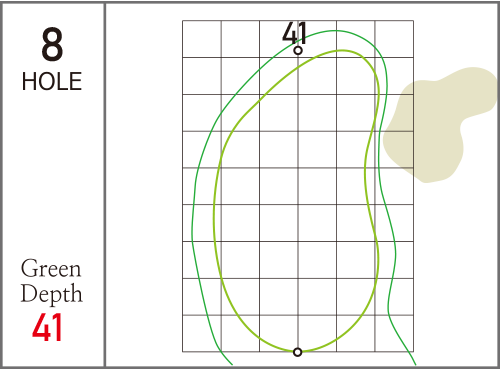Click the grid line segment between the two circle markers

point(298,201)
